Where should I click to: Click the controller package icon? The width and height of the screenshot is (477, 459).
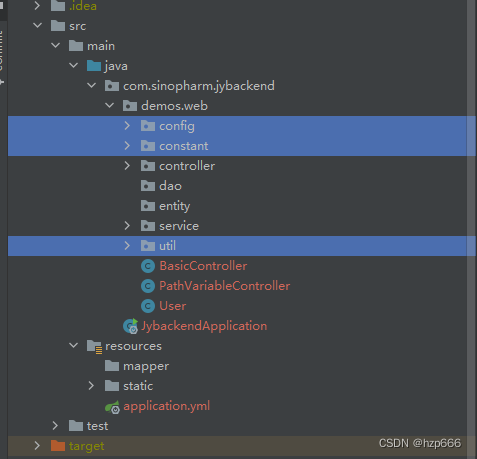click(148, 166)
